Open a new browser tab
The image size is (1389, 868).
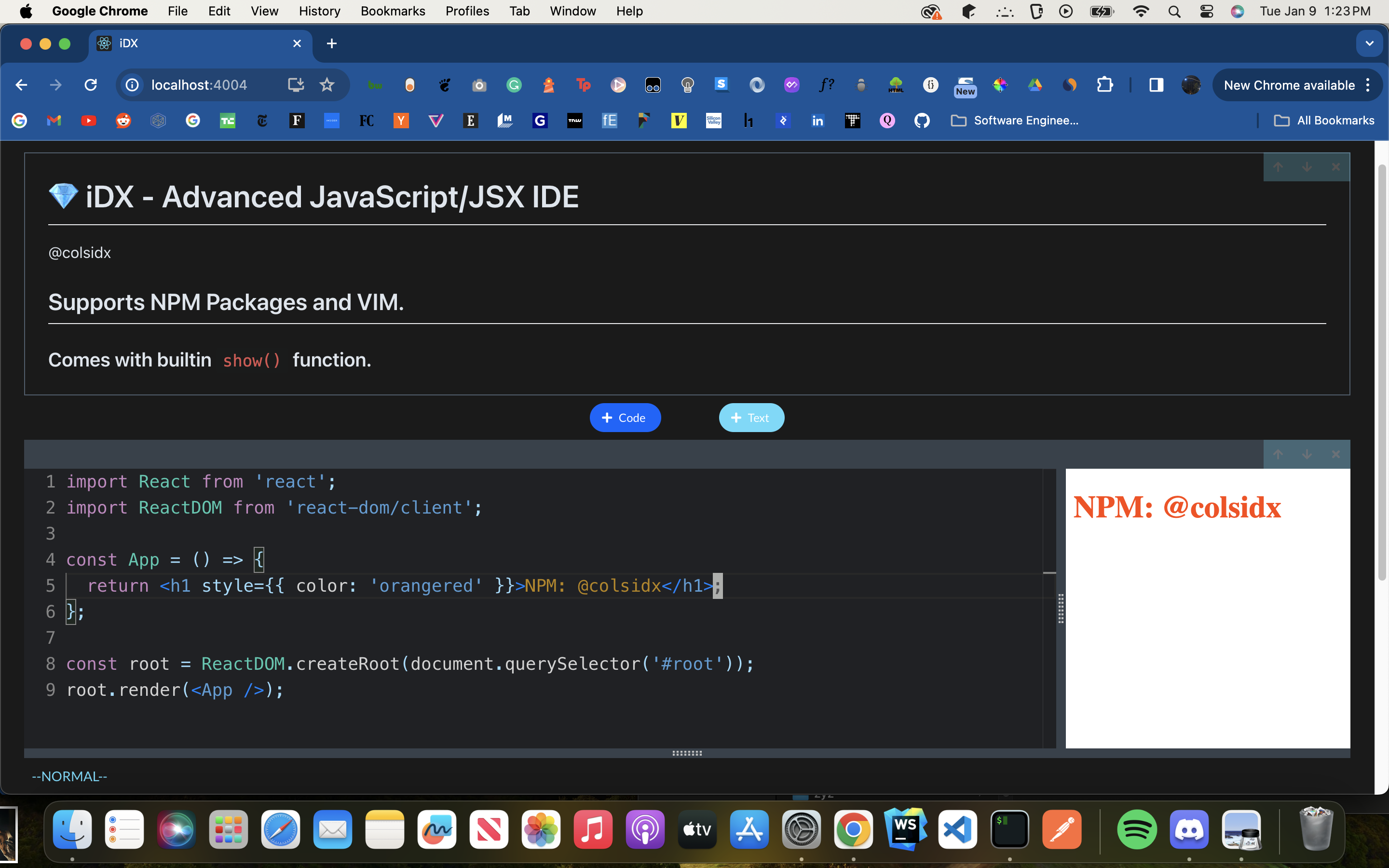tap(332, 43)
